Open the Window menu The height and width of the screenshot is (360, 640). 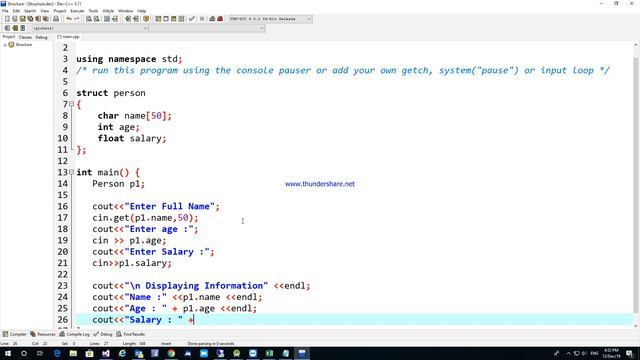(x=125, y=11)
